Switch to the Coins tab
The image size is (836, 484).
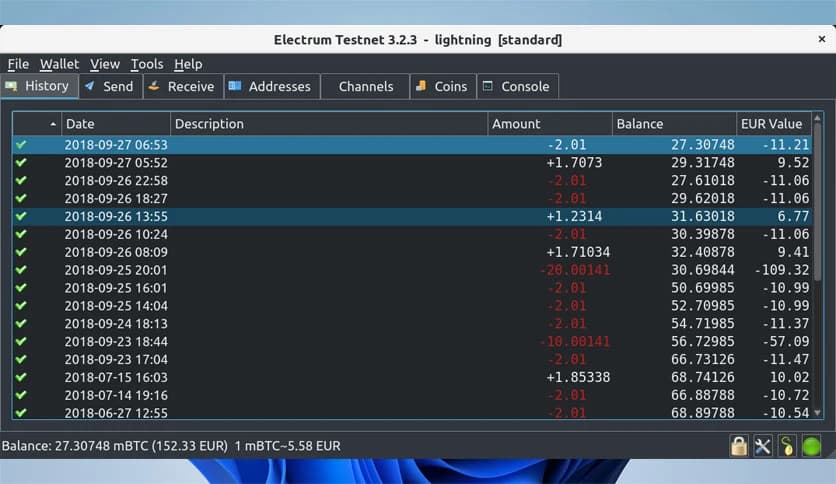pos(443,86)
